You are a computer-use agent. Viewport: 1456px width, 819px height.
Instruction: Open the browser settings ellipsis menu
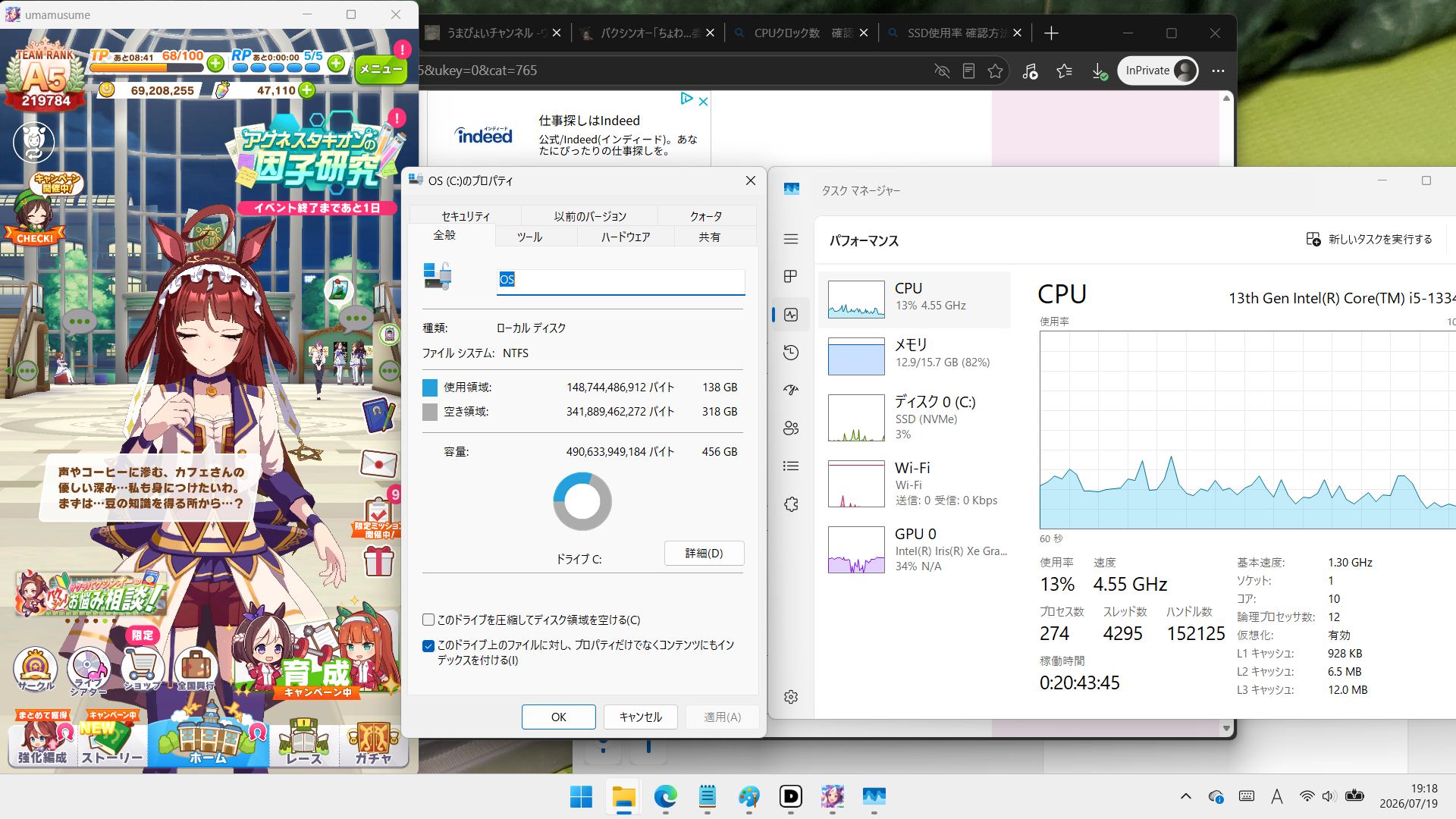1218,71
